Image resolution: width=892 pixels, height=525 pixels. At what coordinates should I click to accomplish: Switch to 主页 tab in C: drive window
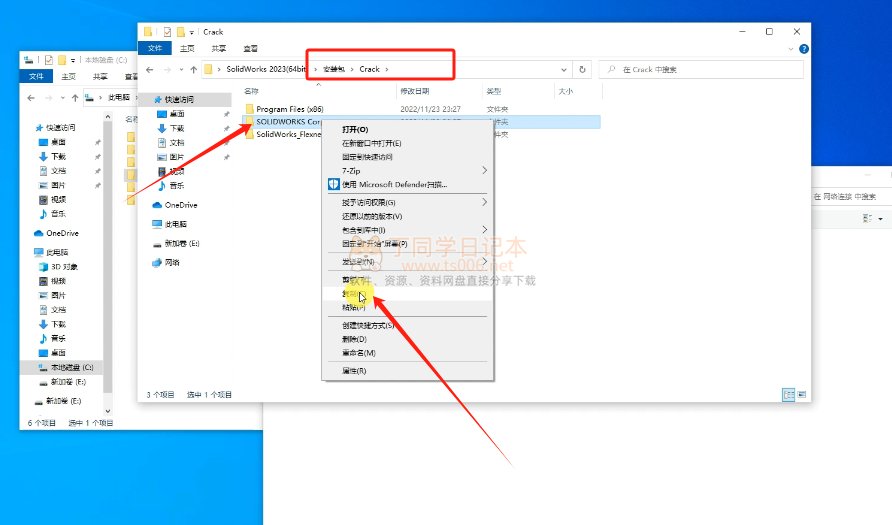pyautogui.click(x=68, y=76)
